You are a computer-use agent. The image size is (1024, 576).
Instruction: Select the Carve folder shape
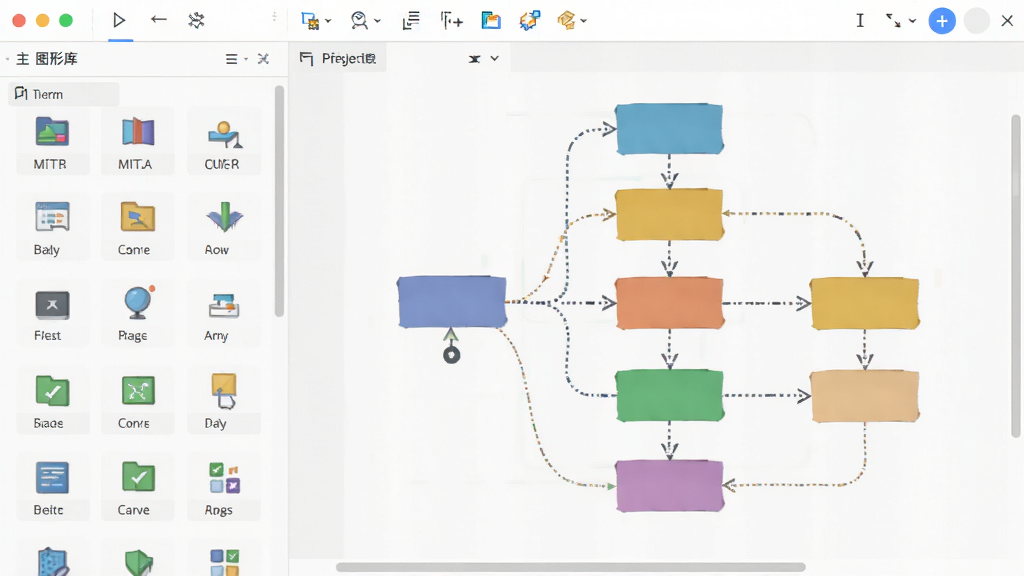(x=137, y=488)
